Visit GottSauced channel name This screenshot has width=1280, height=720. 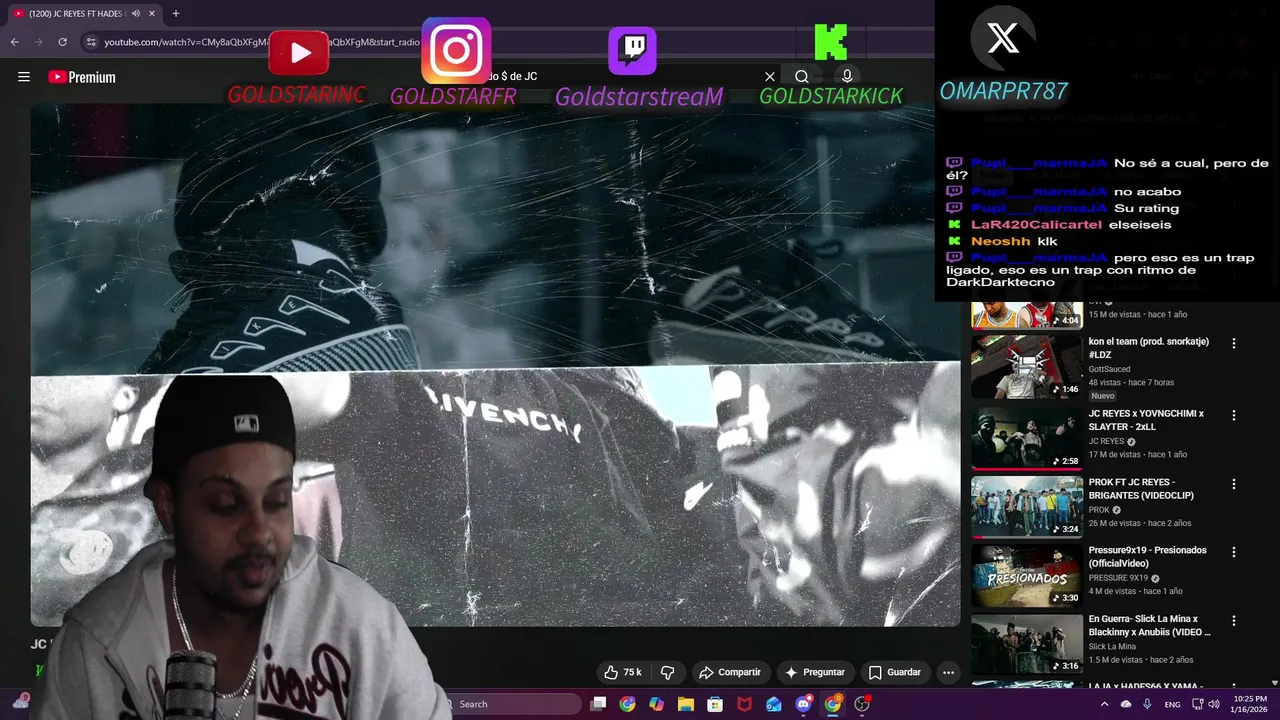click(1110, 369)
